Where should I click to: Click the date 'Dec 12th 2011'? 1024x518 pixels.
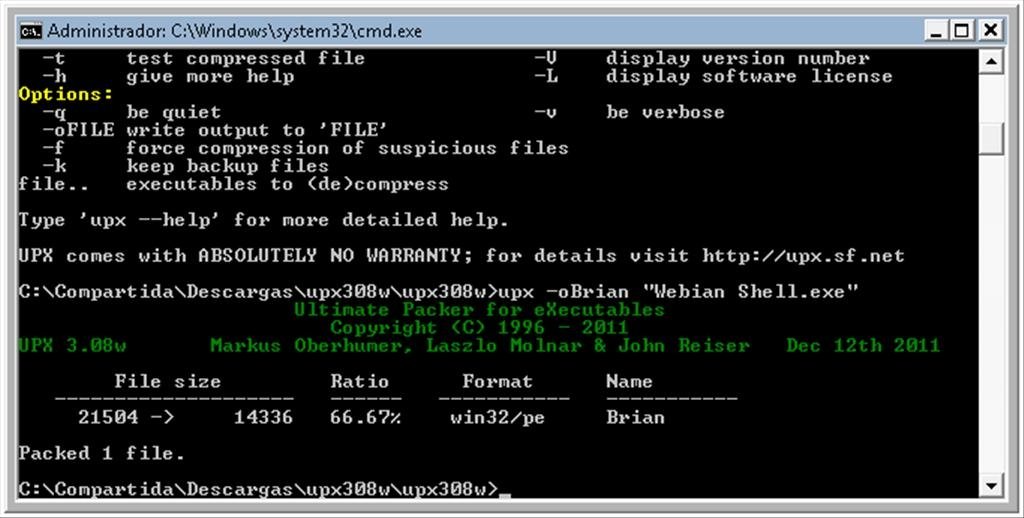863,346
